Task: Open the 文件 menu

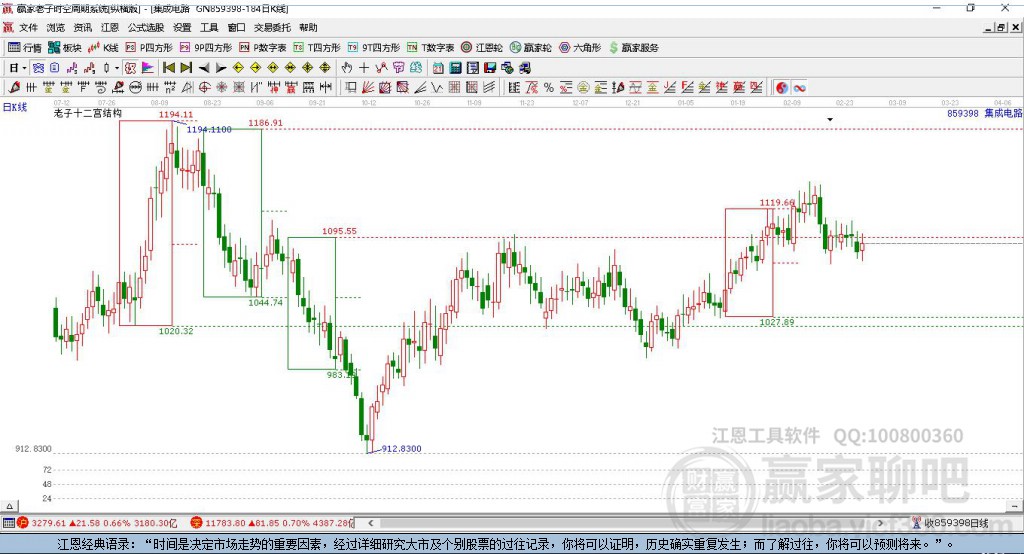Action: pyautogui.click(x=28, y=27)
